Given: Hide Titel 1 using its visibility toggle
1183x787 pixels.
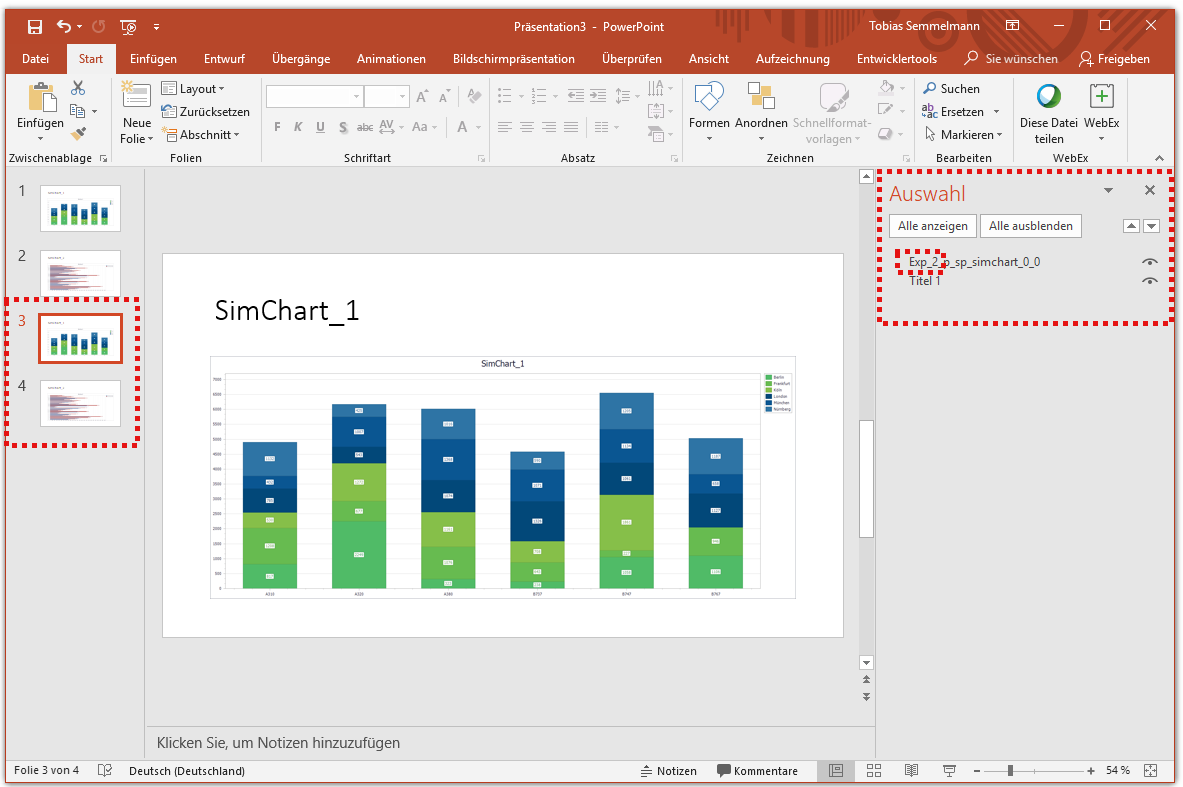Looking at the screenshot, I should point(1149,280).
